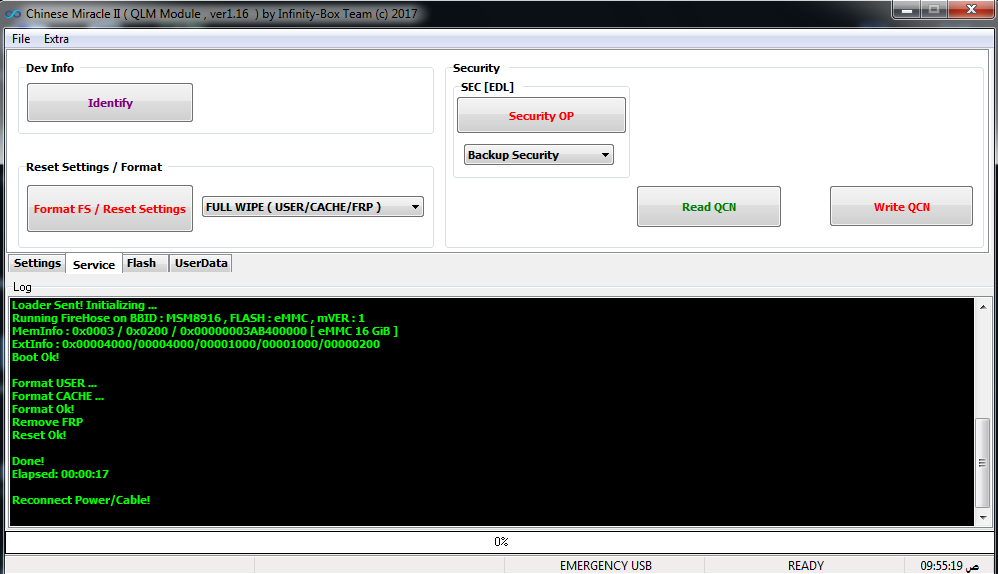The height and width of the screenshot is (574, 998).
Task: Click the log scrollbar up arrow
Action: pyautogui.click(x=983, y=307)
